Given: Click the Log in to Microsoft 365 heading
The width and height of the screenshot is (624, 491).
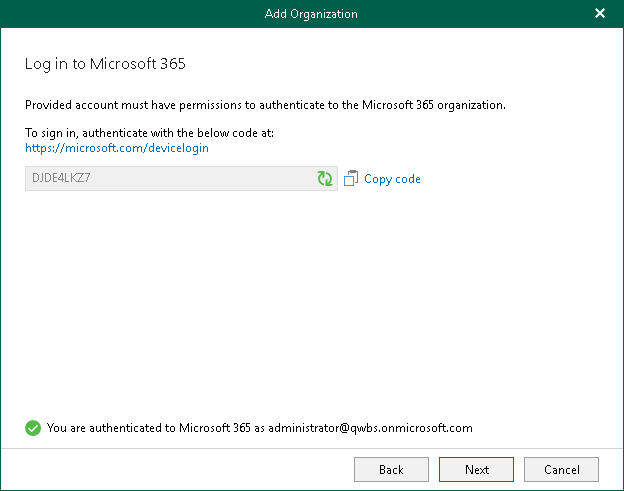Looking at the screenshot, I should tap(106, 65).
